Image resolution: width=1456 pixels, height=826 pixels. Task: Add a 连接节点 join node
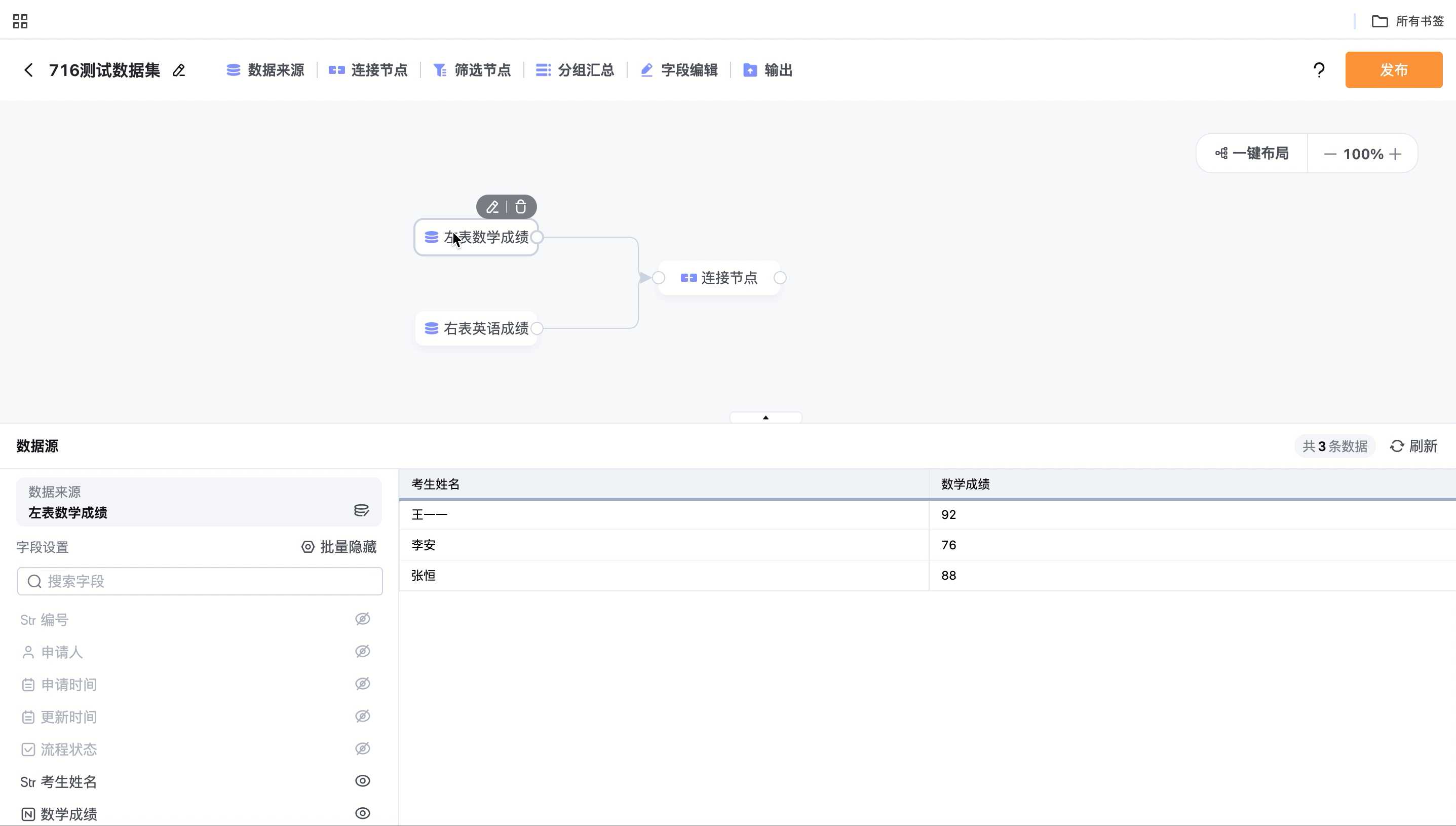368,70
